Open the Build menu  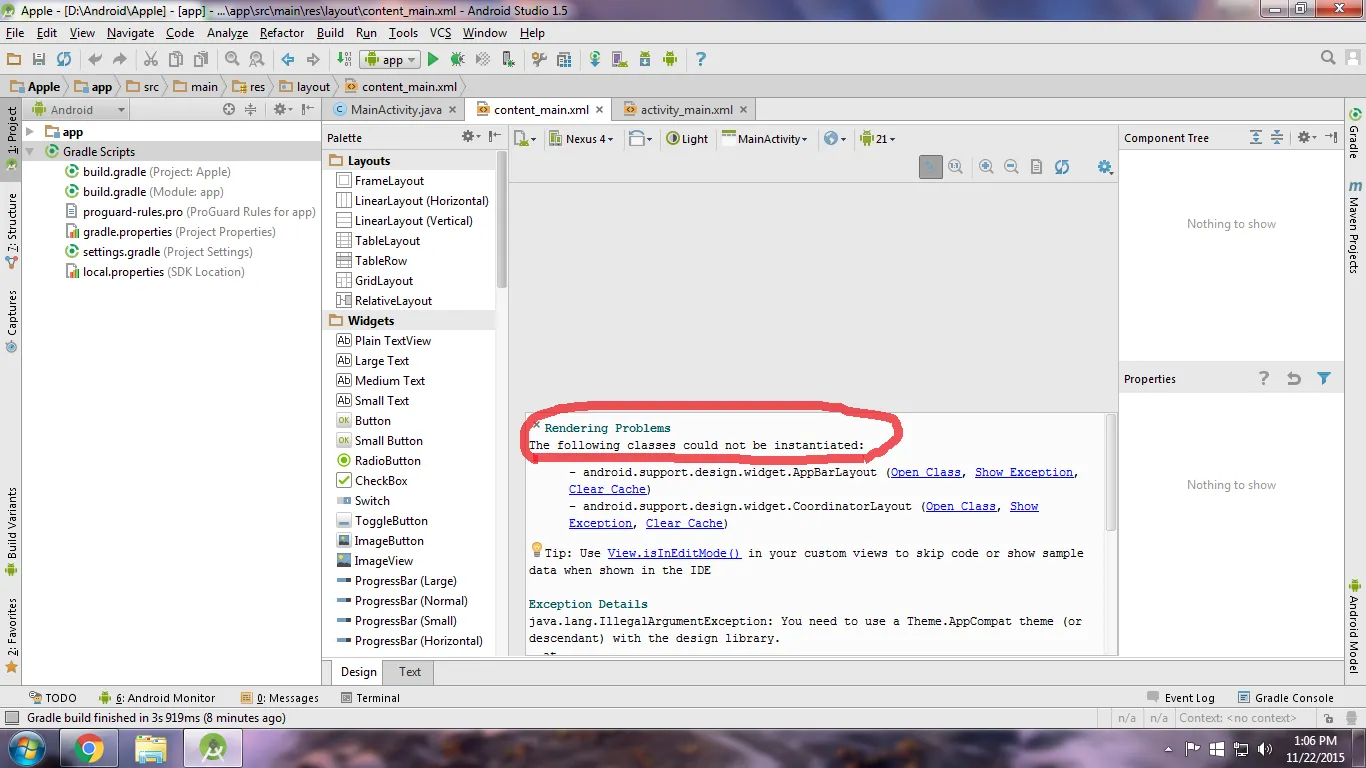coord(330,33)
